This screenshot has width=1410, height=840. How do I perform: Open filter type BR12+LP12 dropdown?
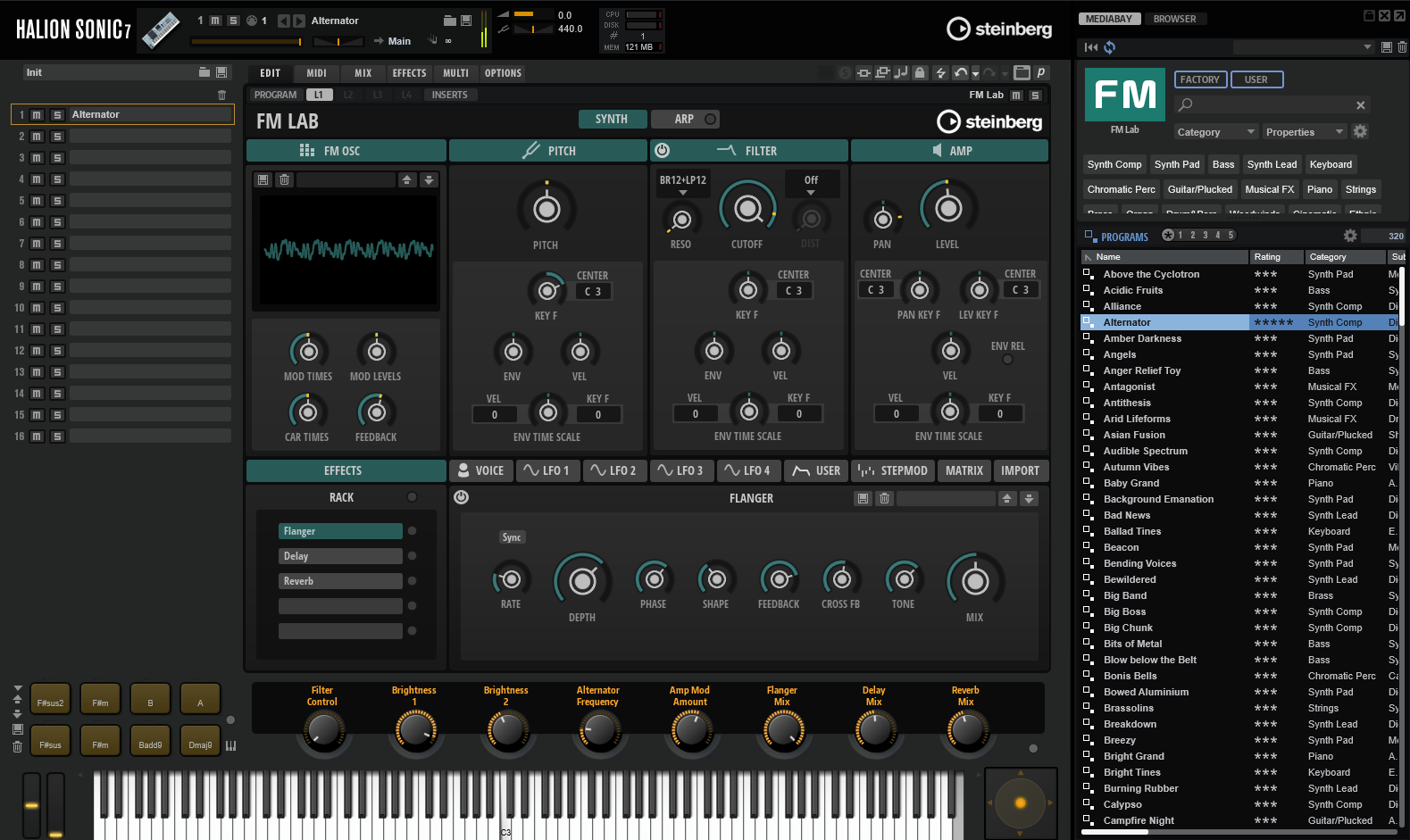(683, 185)
